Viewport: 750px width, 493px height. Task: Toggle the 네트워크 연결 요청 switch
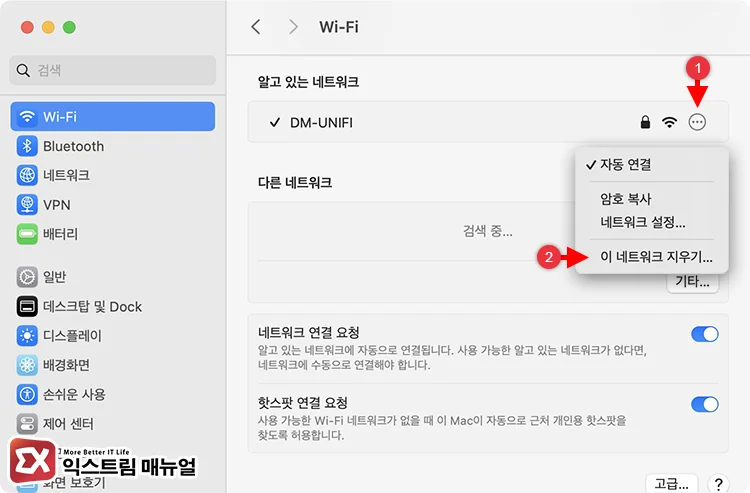pos(705,334)
